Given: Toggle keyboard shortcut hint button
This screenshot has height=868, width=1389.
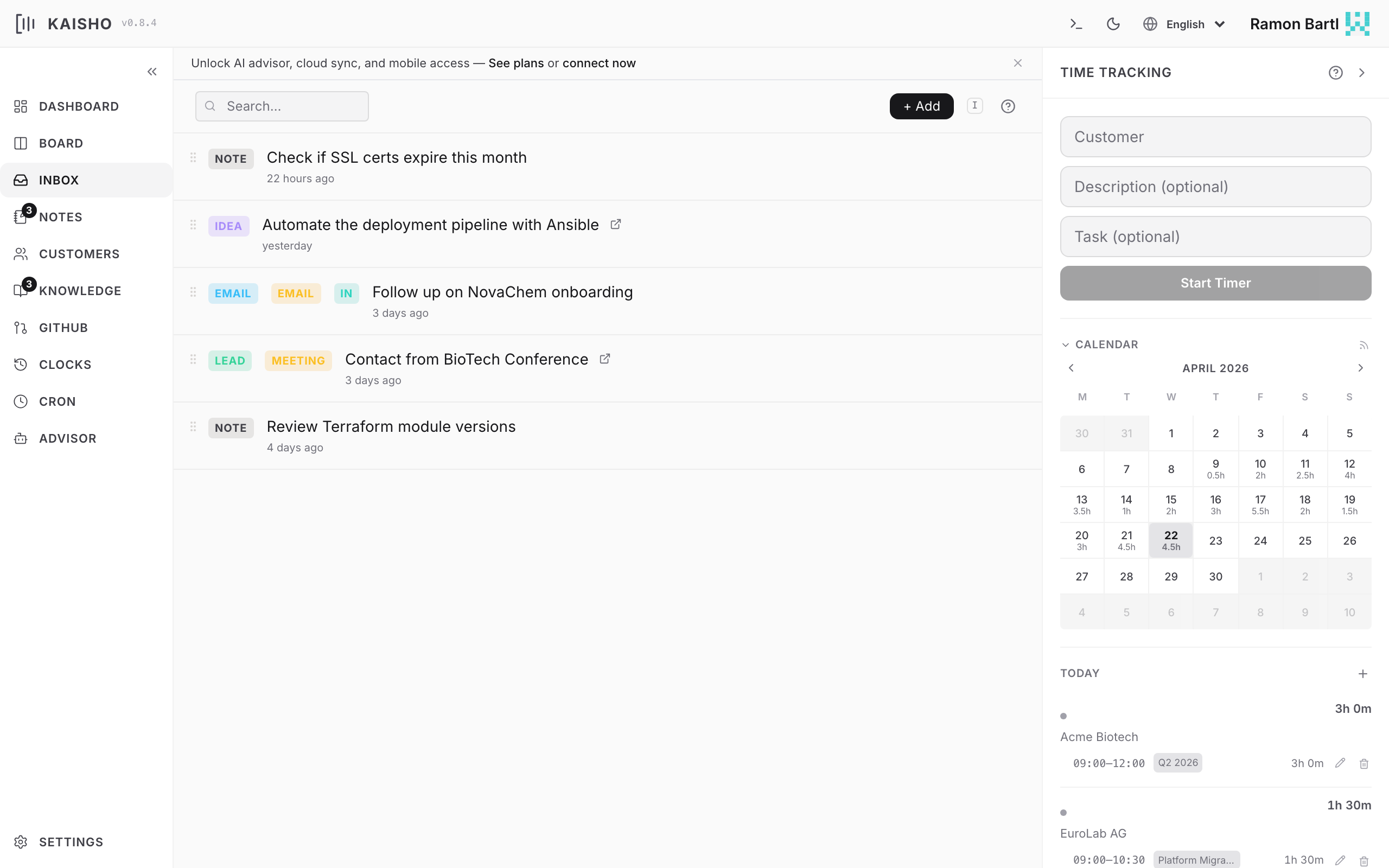Looking at the screenshot, I should click(974, 106).
